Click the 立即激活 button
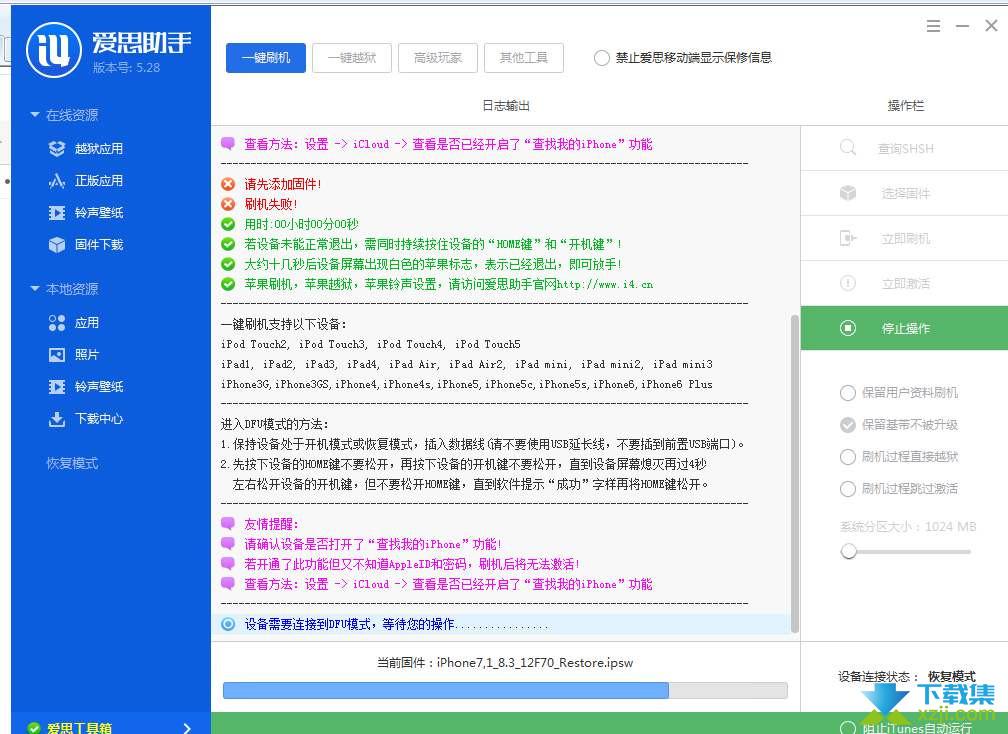Viewport: 1008px width, 734px height. tap(904, 283)
